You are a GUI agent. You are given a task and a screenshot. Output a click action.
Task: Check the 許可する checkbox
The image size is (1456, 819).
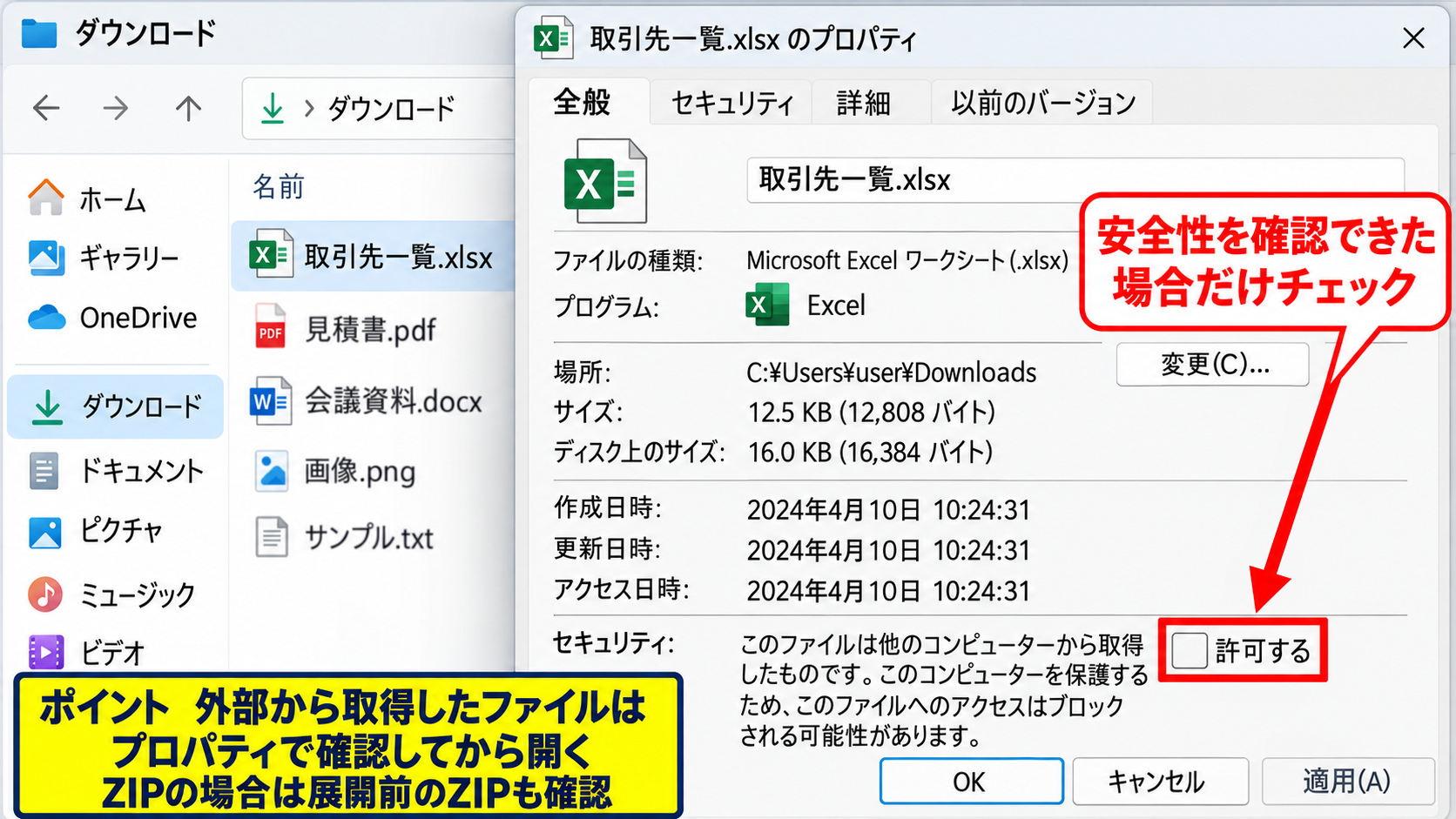click(x=1190, y=650)
